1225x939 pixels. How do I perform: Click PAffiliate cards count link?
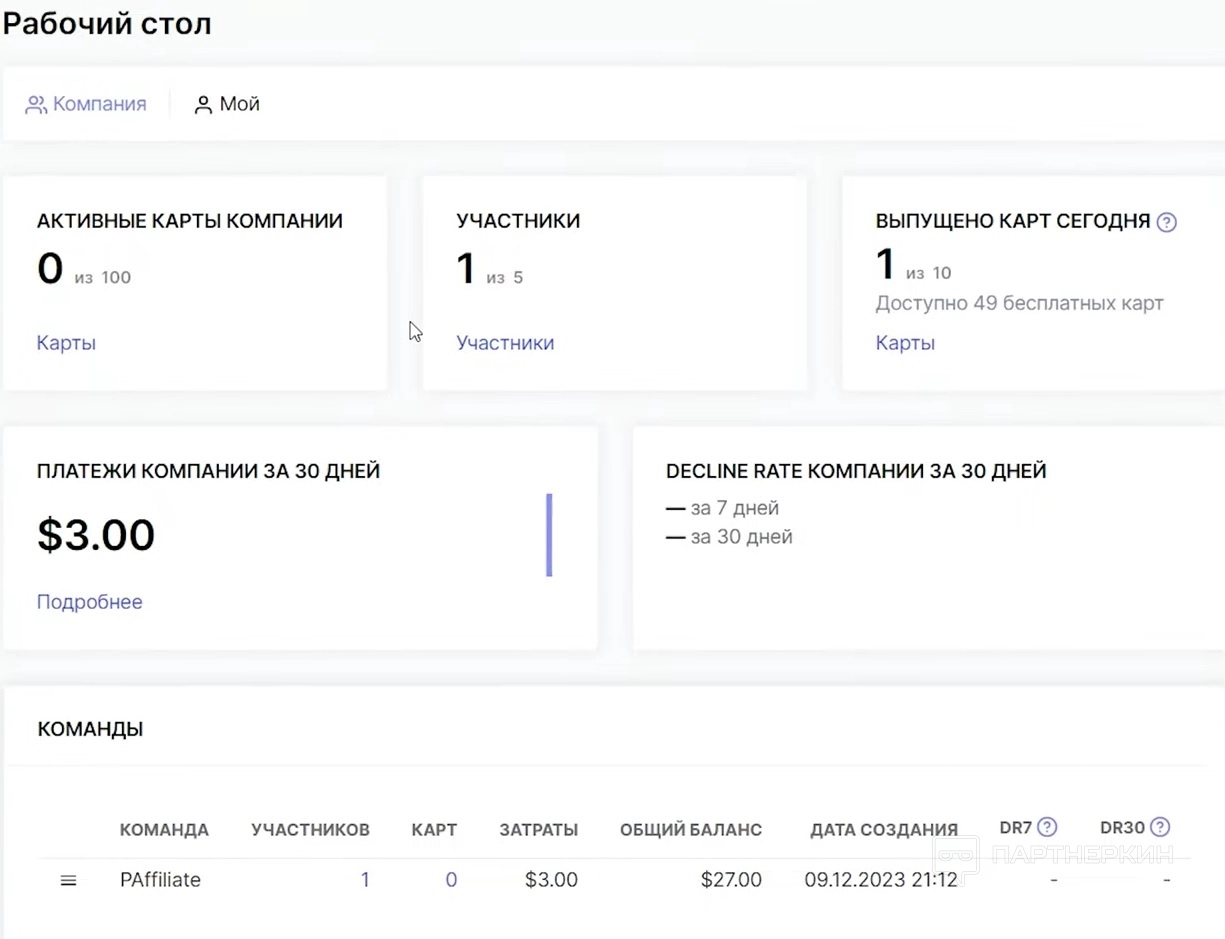[x=451, y=880]
